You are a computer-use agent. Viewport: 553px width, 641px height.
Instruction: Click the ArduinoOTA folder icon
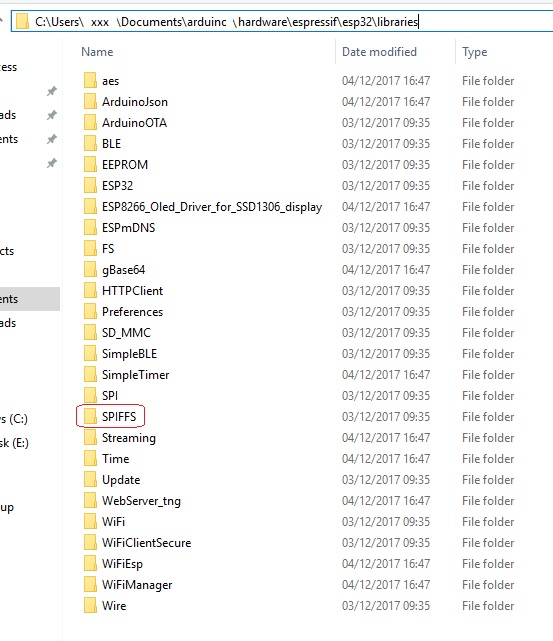pyautogui.click(x=90, y=123)
